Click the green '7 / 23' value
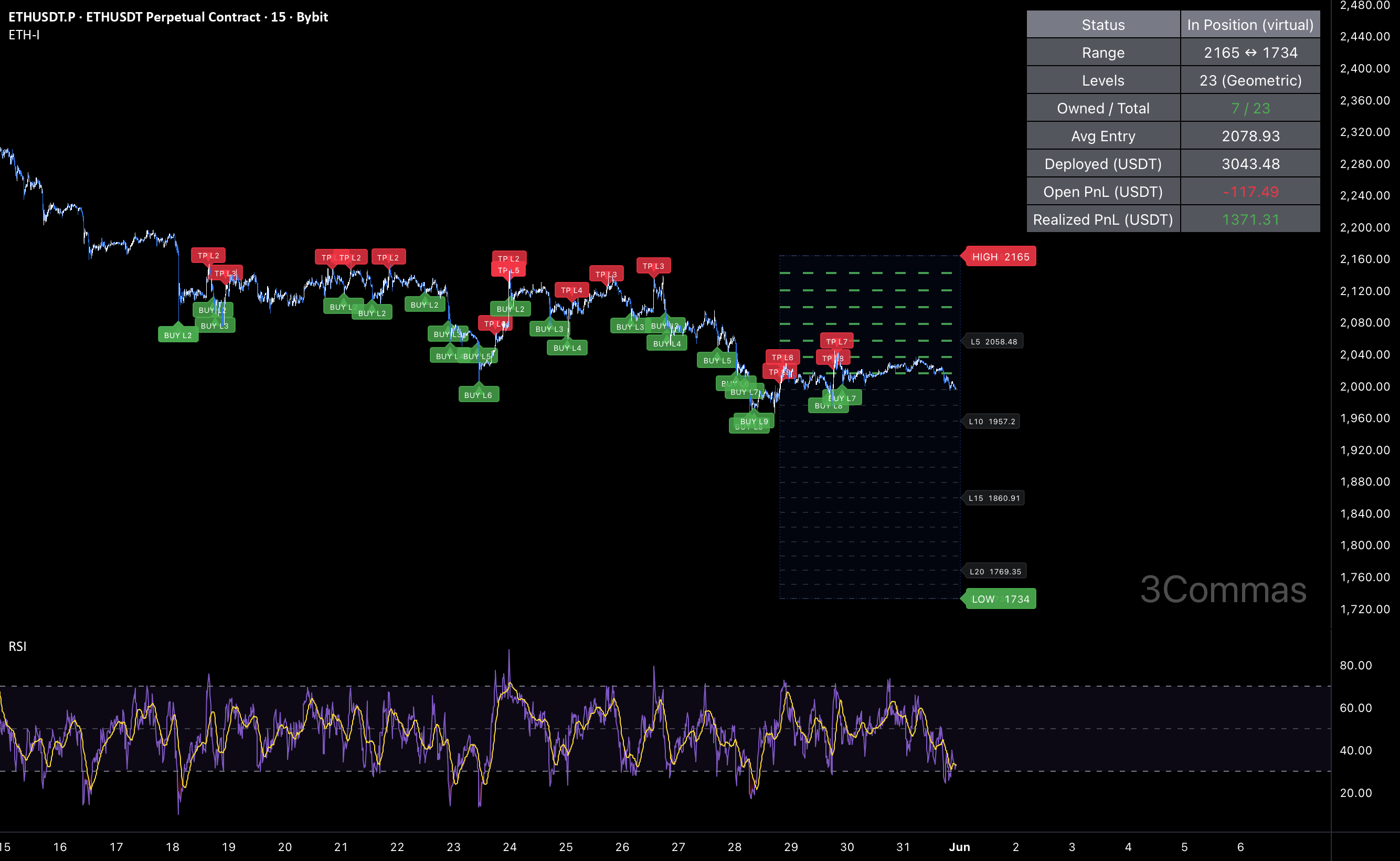This screenshot has width=1400, height=861. [1250, 108]
